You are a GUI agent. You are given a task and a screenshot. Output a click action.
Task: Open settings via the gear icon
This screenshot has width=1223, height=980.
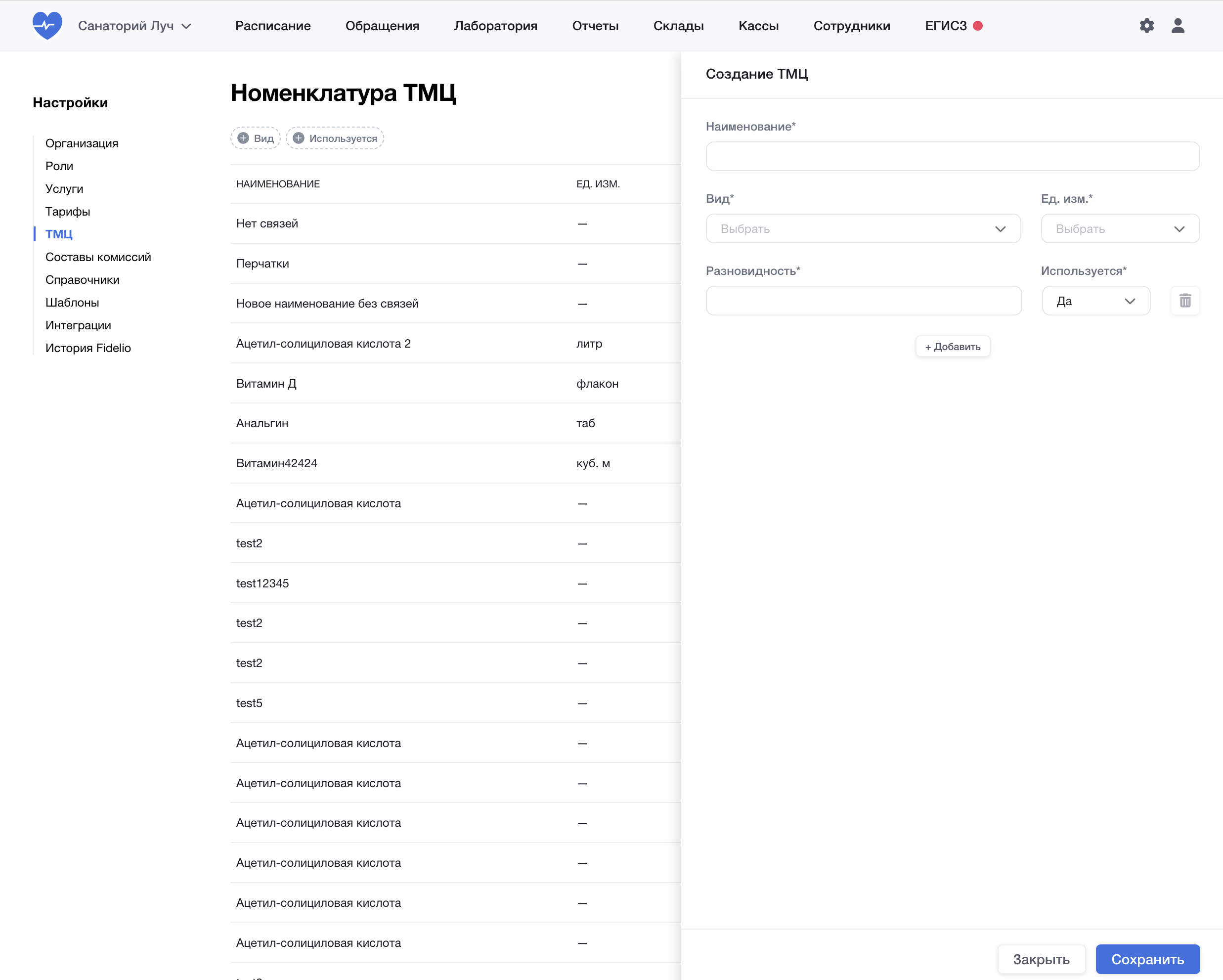1146,26
